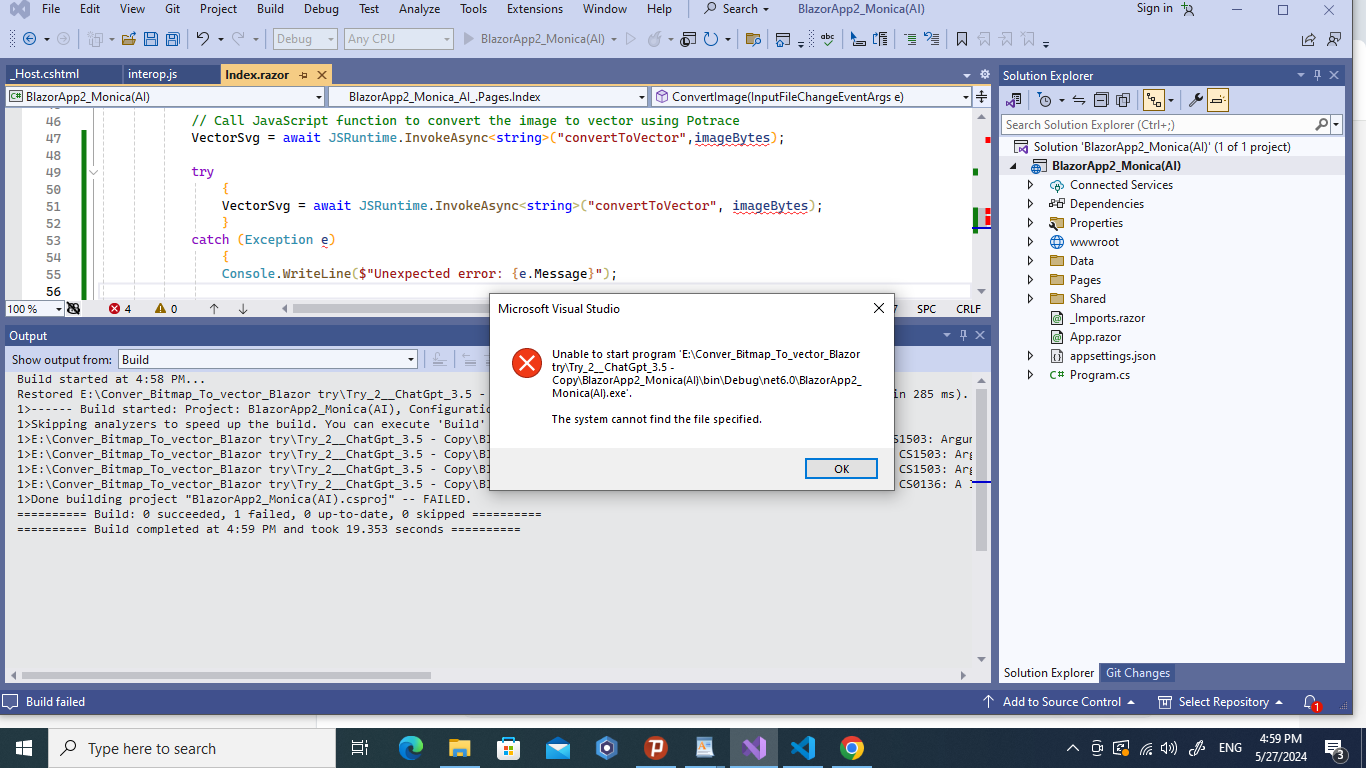Switch to the Git Changes tab
The width and height of the screenshot is (1366, 768).
tap(1138, 673)
